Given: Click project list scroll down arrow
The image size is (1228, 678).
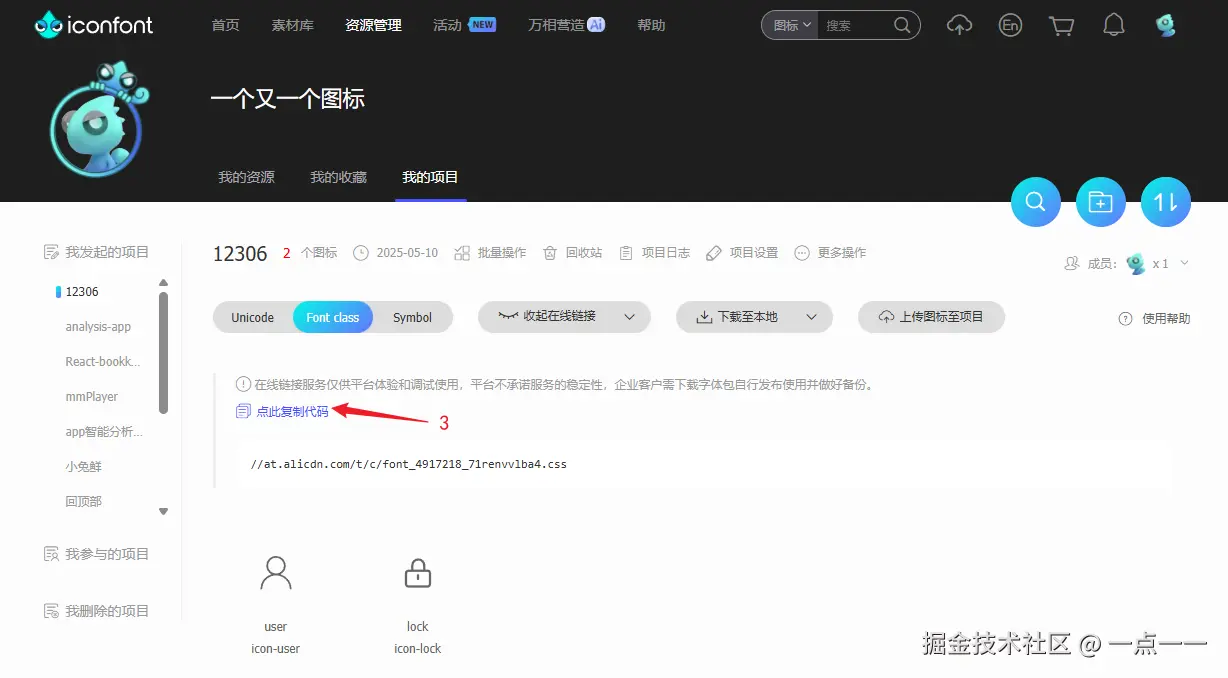Looking at the screenshot, I should pyautogui.click(x=164, y=511).
